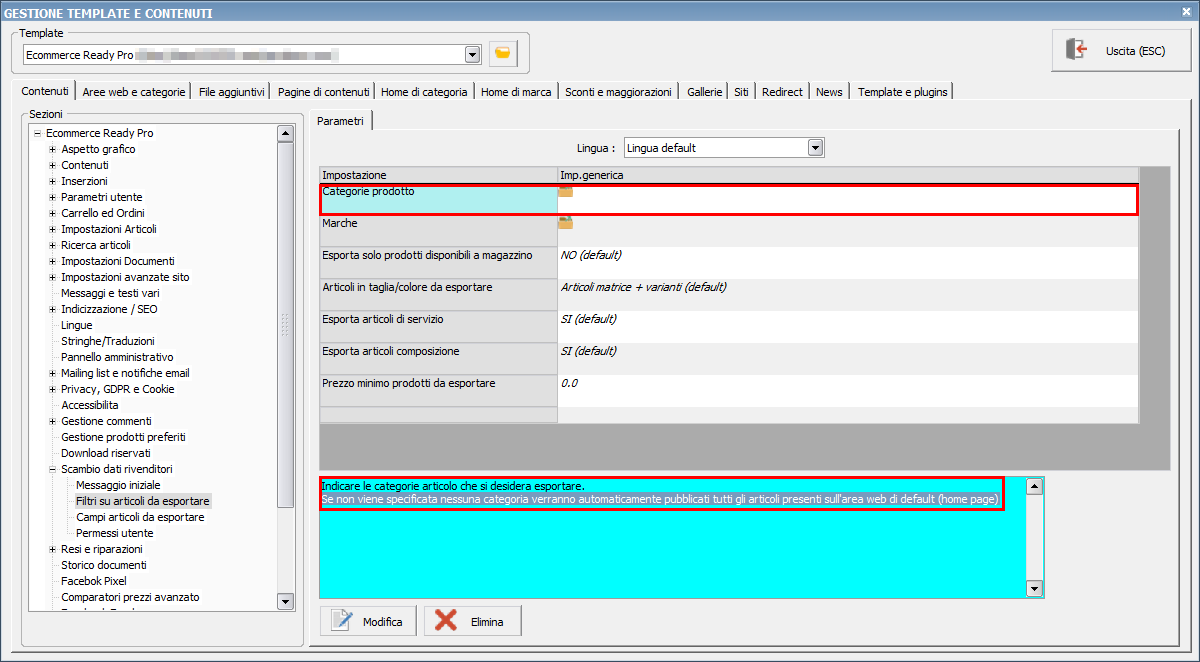Close the Gestione Template window
Image resolution: width=1200 pixels, height=662 pixels.
tap(1187, 12)
